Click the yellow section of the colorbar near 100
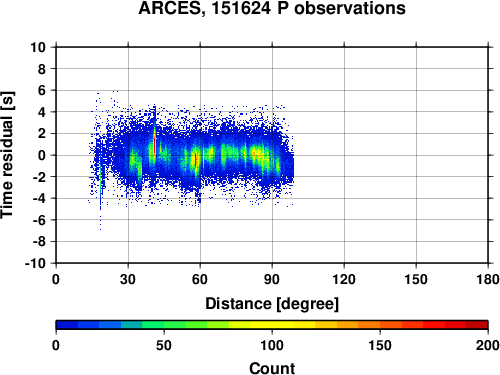This screenshot has height=375, width=500. (x=272, y=325)
